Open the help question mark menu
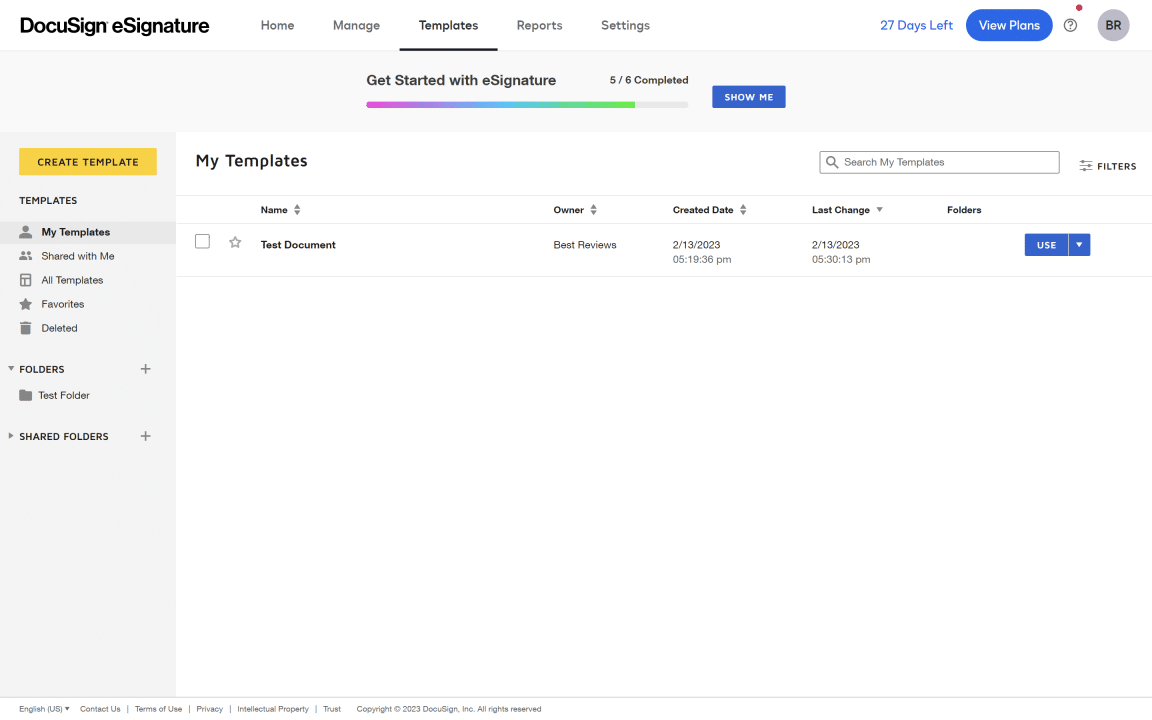This screenshot has width=1152, height=720. pyautogui.click(x=1070, y=25)
